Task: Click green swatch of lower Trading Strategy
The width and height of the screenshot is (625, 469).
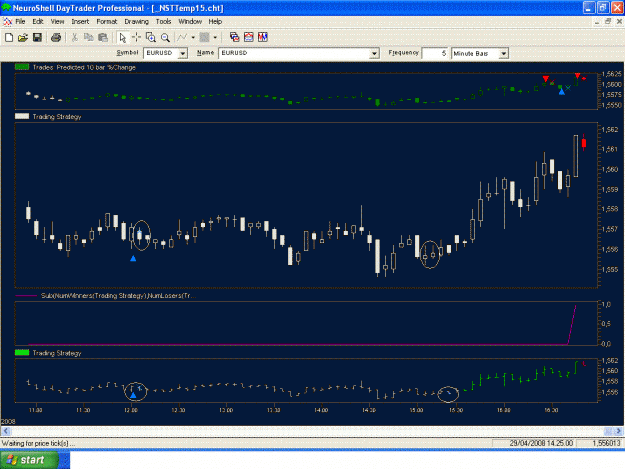Action: pyautogui.click(x=22, y=353)
